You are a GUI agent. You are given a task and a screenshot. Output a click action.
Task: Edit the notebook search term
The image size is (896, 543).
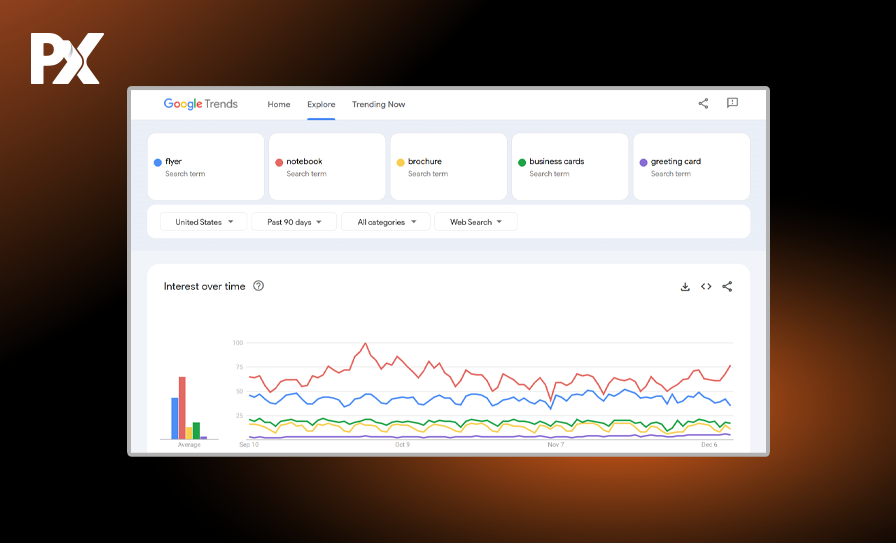coord(327,167)
